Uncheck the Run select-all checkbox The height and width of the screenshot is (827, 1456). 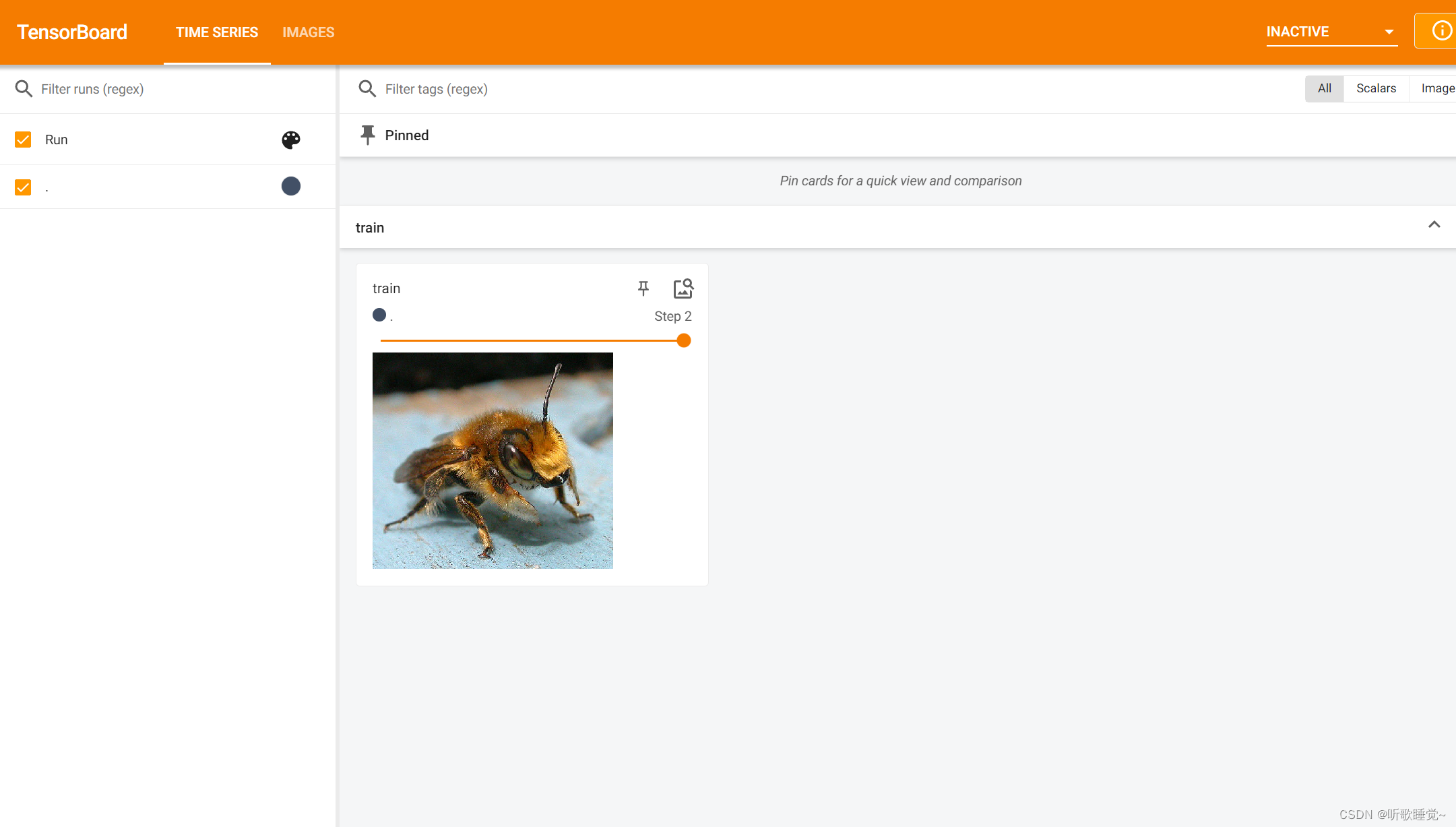(23, 140)
